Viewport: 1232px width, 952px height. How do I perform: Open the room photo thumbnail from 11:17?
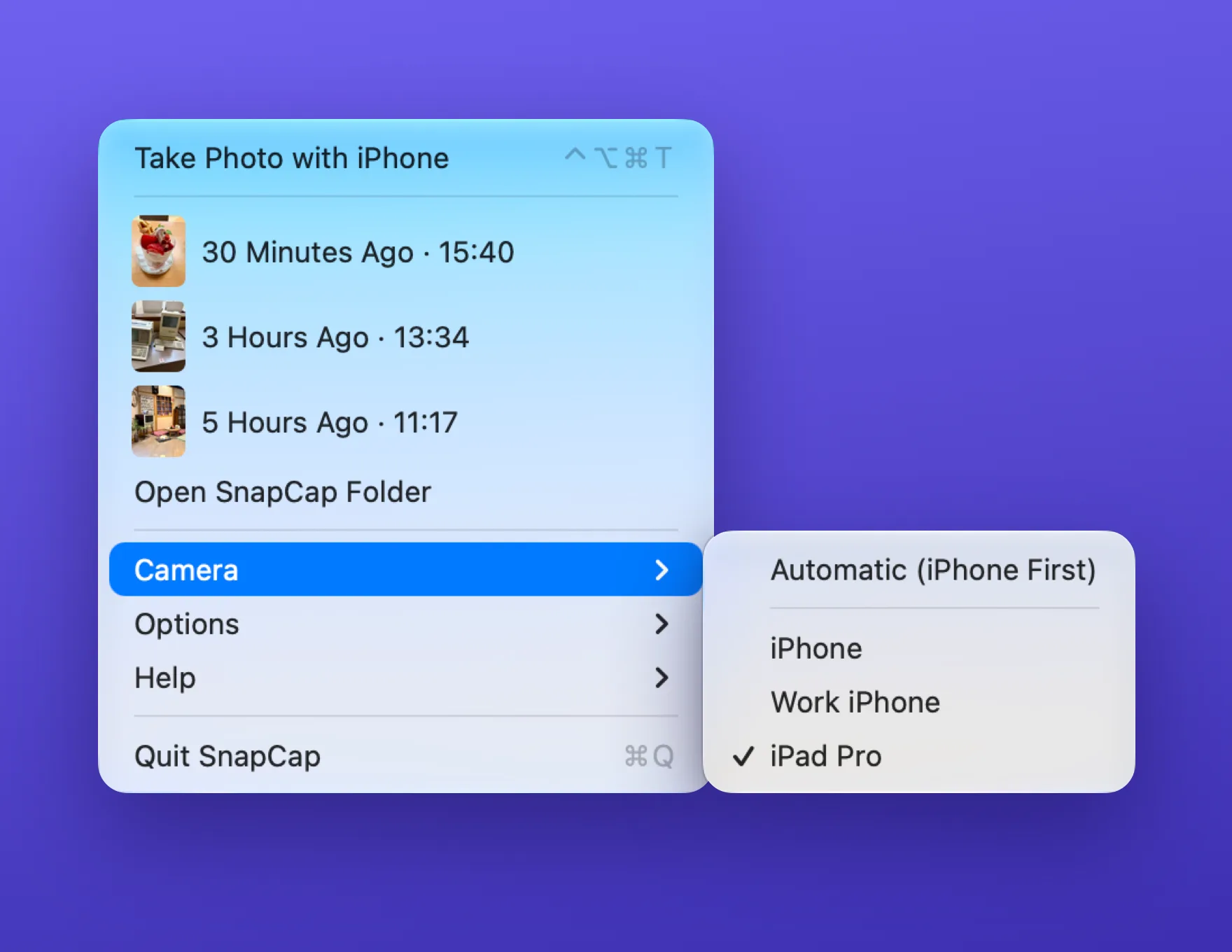[159, 422]
